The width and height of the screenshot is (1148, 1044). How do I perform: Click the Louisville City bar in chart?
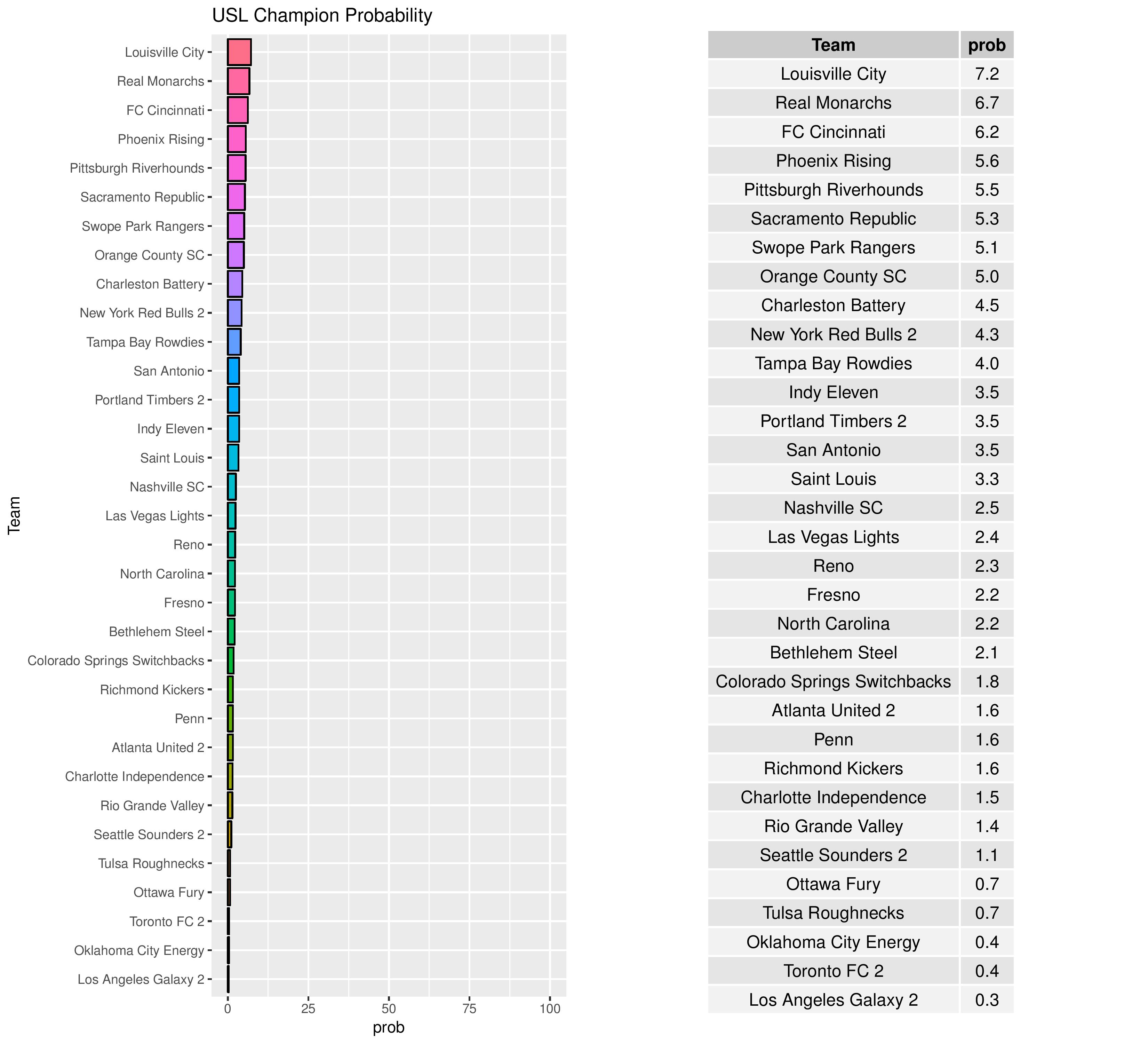click(239, 53)
